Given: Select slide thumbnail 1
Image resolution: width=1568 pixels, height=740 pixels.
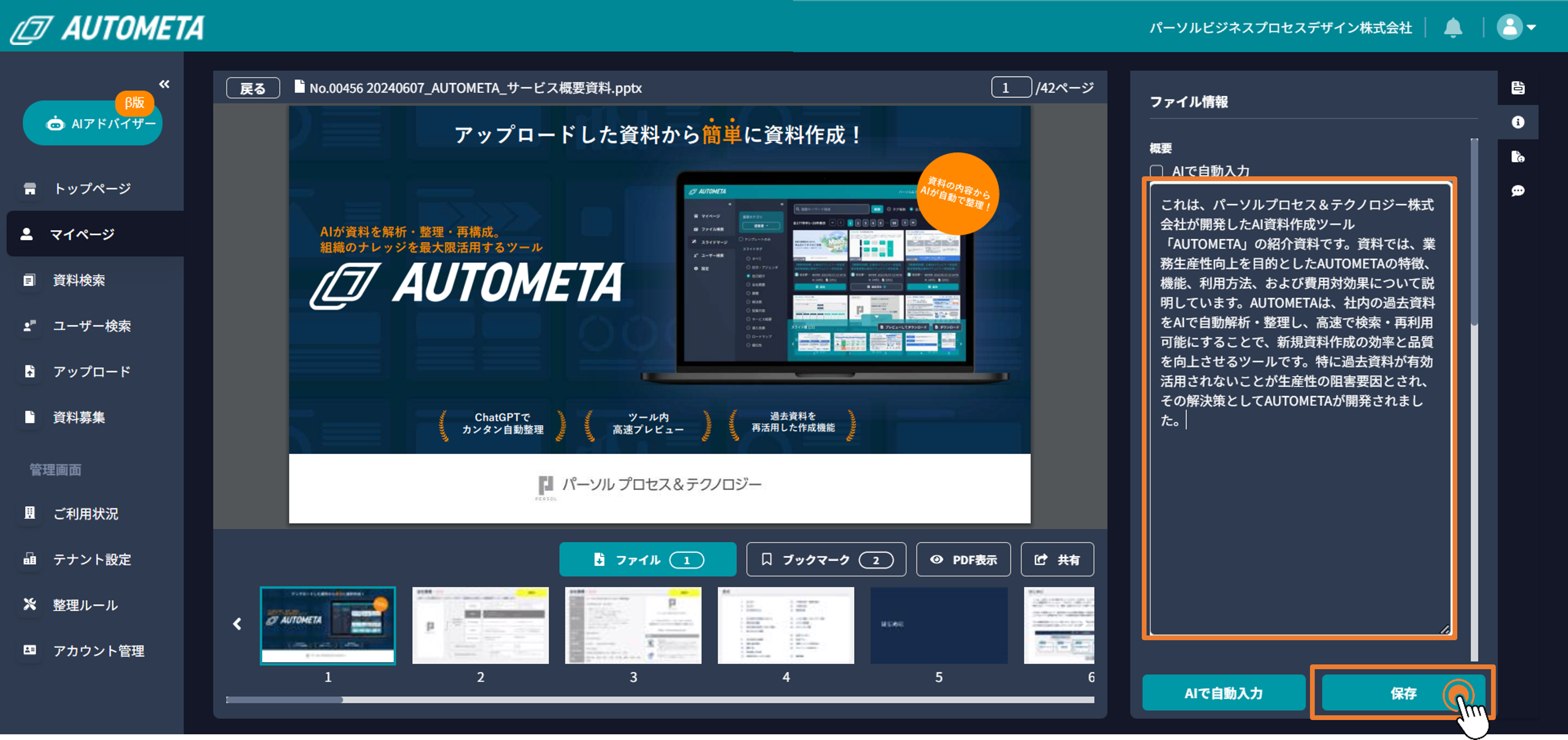Looking at the screenshot, I should pyautogui.click(x=328, y=625).
